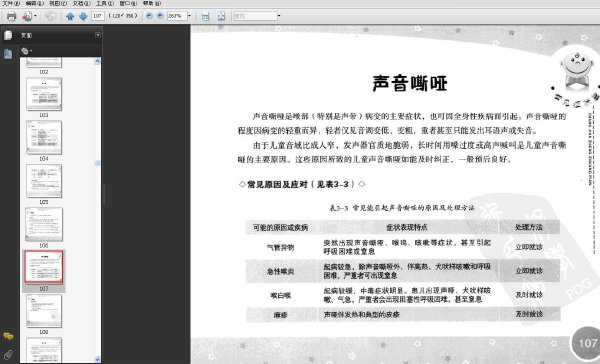This screenshot has height=364, width=600.
Task: Click the table cell 麻疹
Action: point(280,315)
